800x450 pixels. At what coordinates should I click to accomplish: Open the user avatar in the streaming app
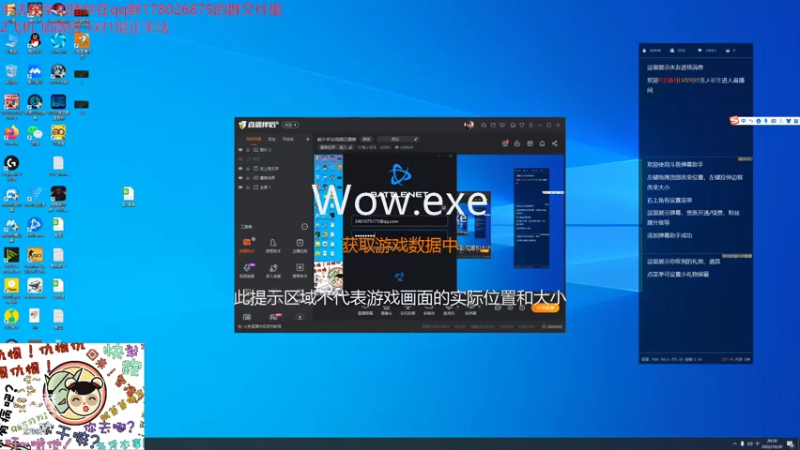point(468,125)
